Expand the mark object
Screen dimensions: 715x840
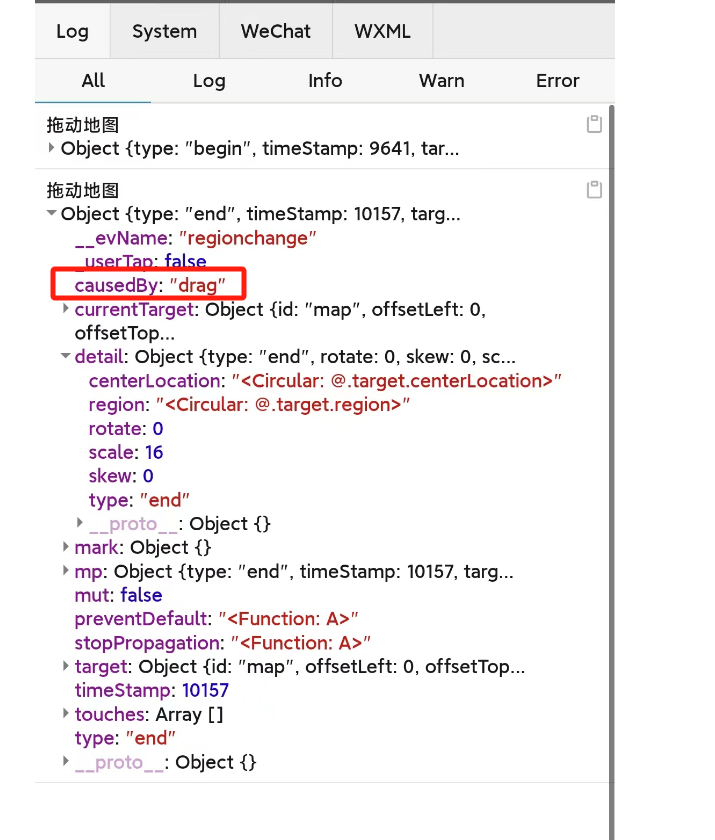pos(65,546)
